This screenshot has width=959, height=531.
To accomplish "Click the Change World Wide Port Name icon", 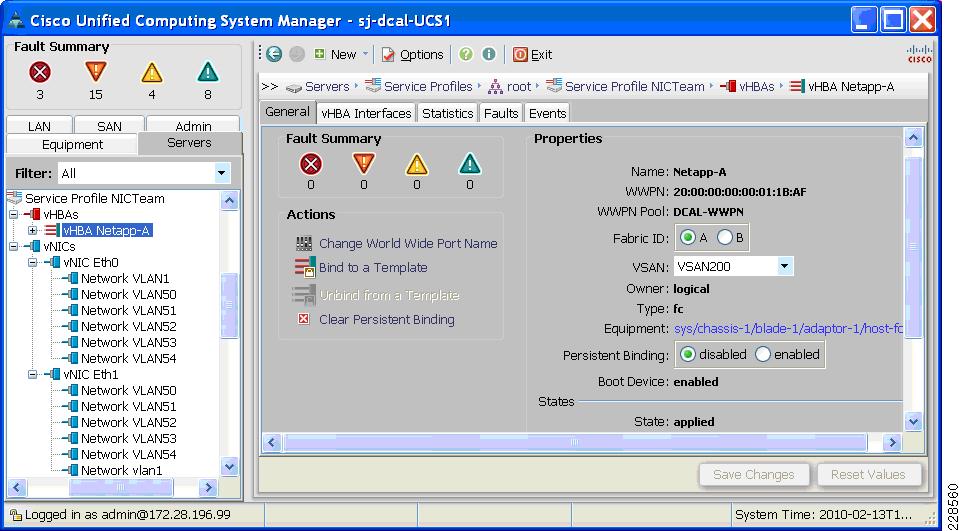I will click(x=304, y=243).
